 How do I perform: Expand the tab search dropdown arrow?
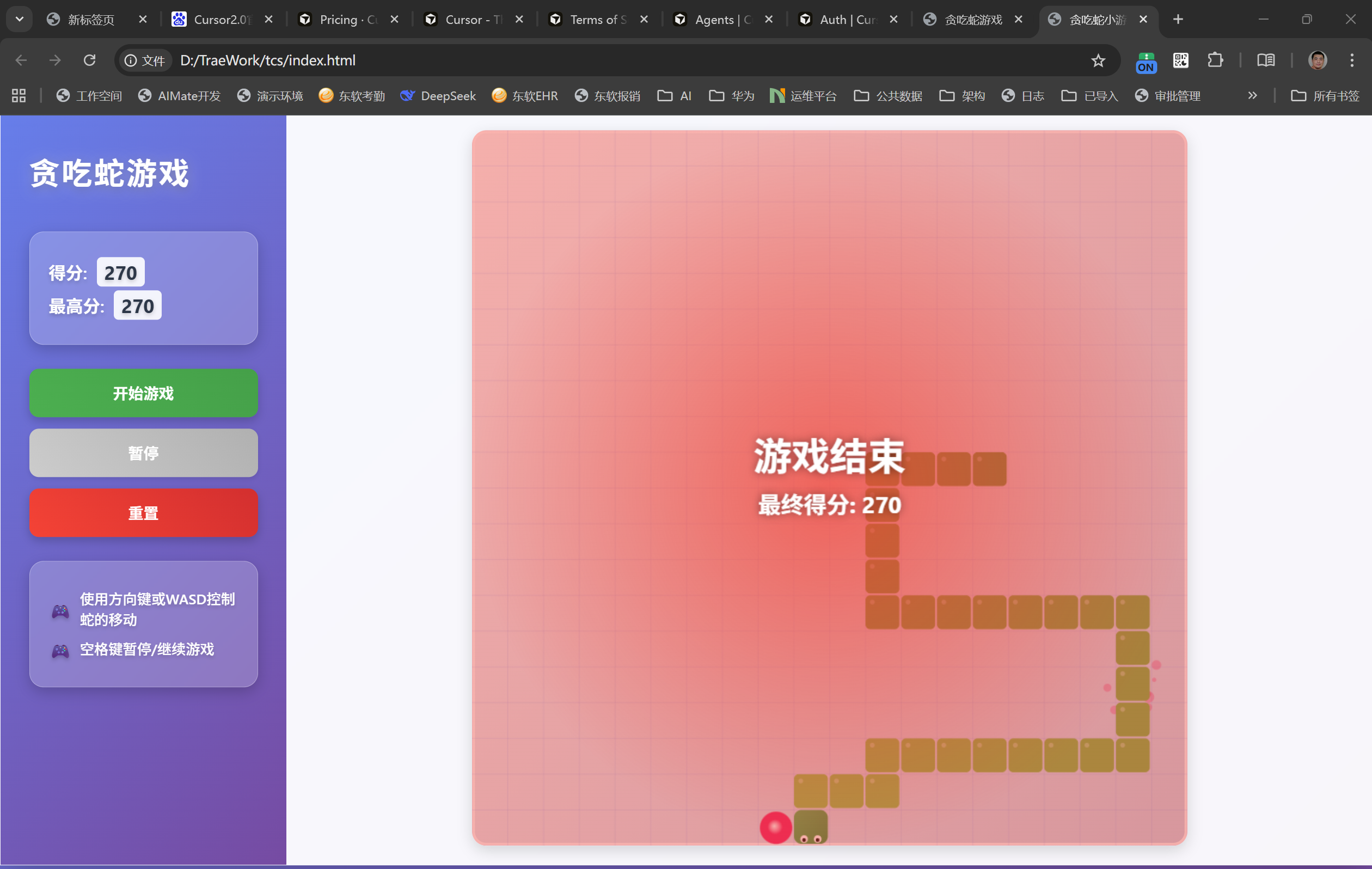pyautogui.click(x=20, y=20)
